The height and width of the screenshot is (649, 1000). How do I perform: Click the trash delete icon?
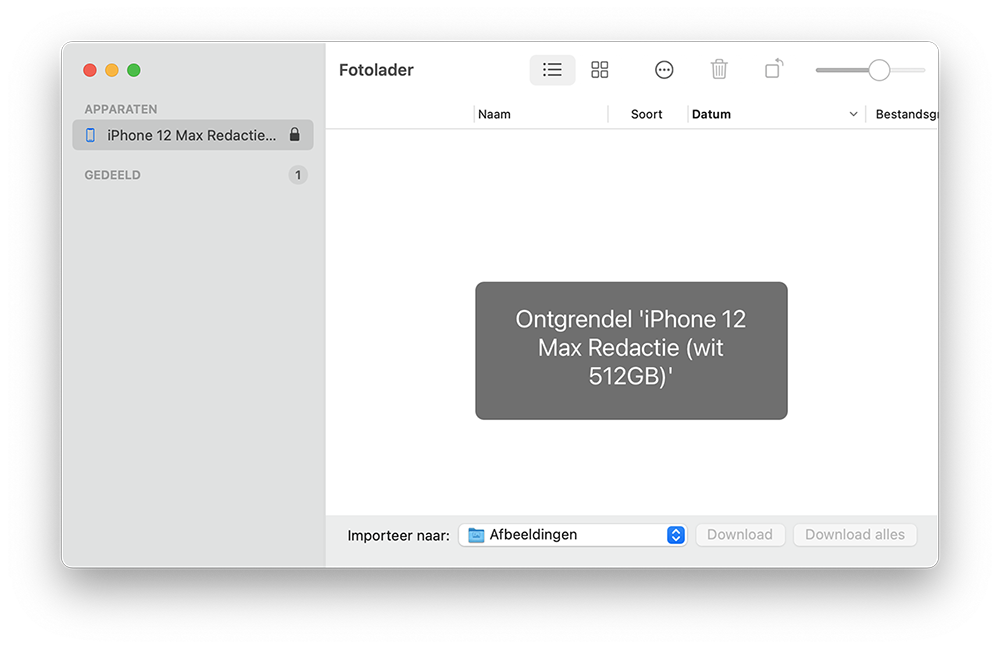click(x=719, y=69)
